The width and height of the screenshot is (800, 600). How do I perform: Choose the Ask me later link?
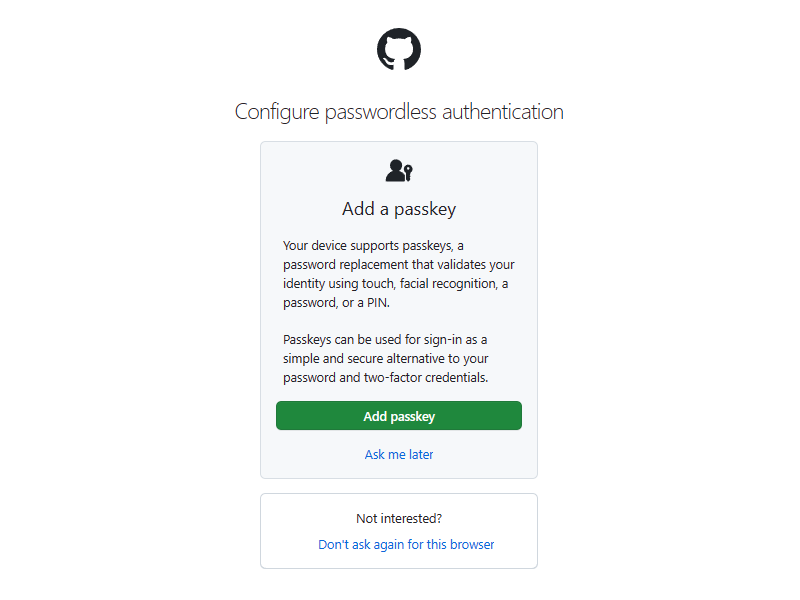coord(399,454)
